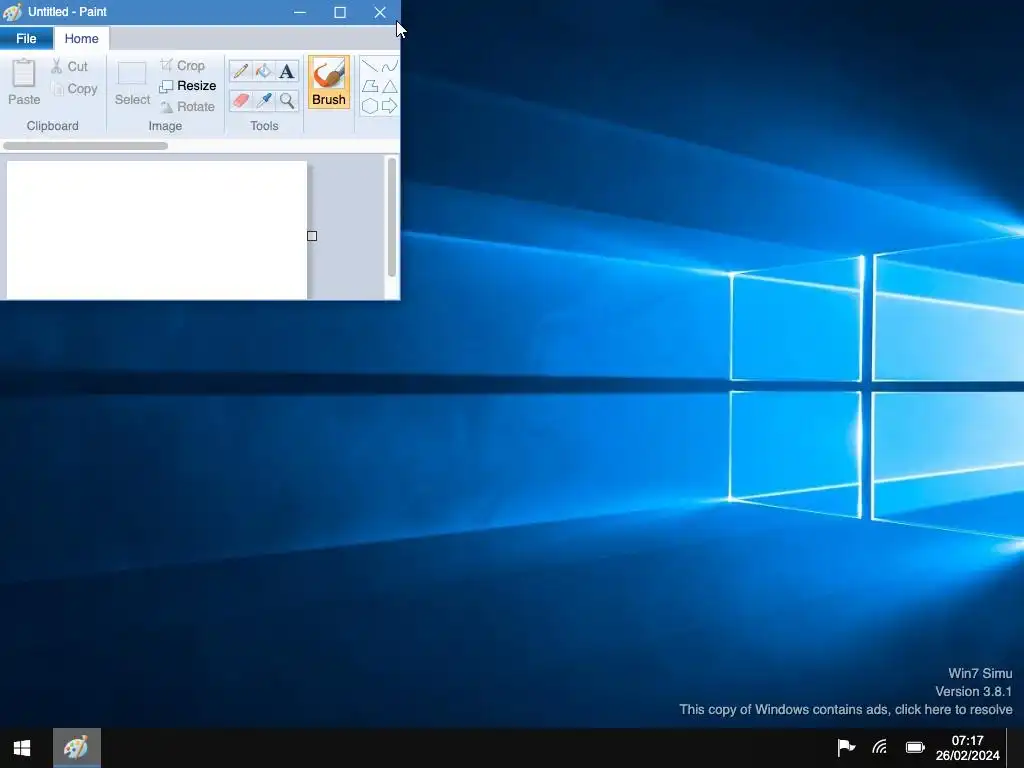Choose the straight Line shape
The height and width of the screenshot is (768, 1024).
pyautogui.click(x=370, y=66)
